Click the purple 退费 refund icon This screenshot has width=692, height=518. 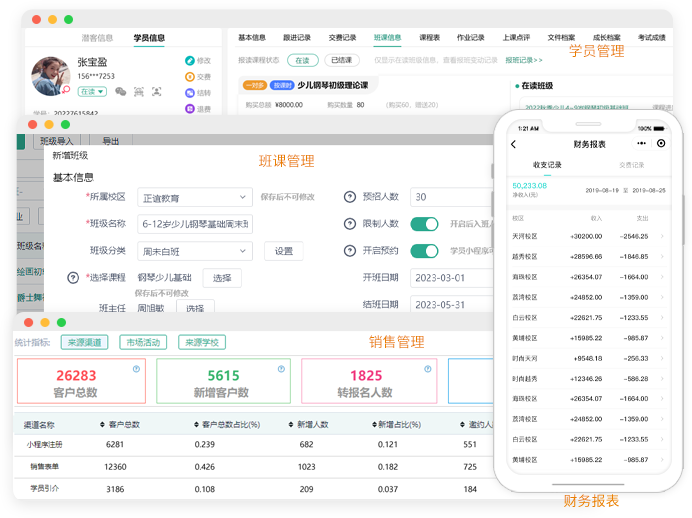[190, 109]
